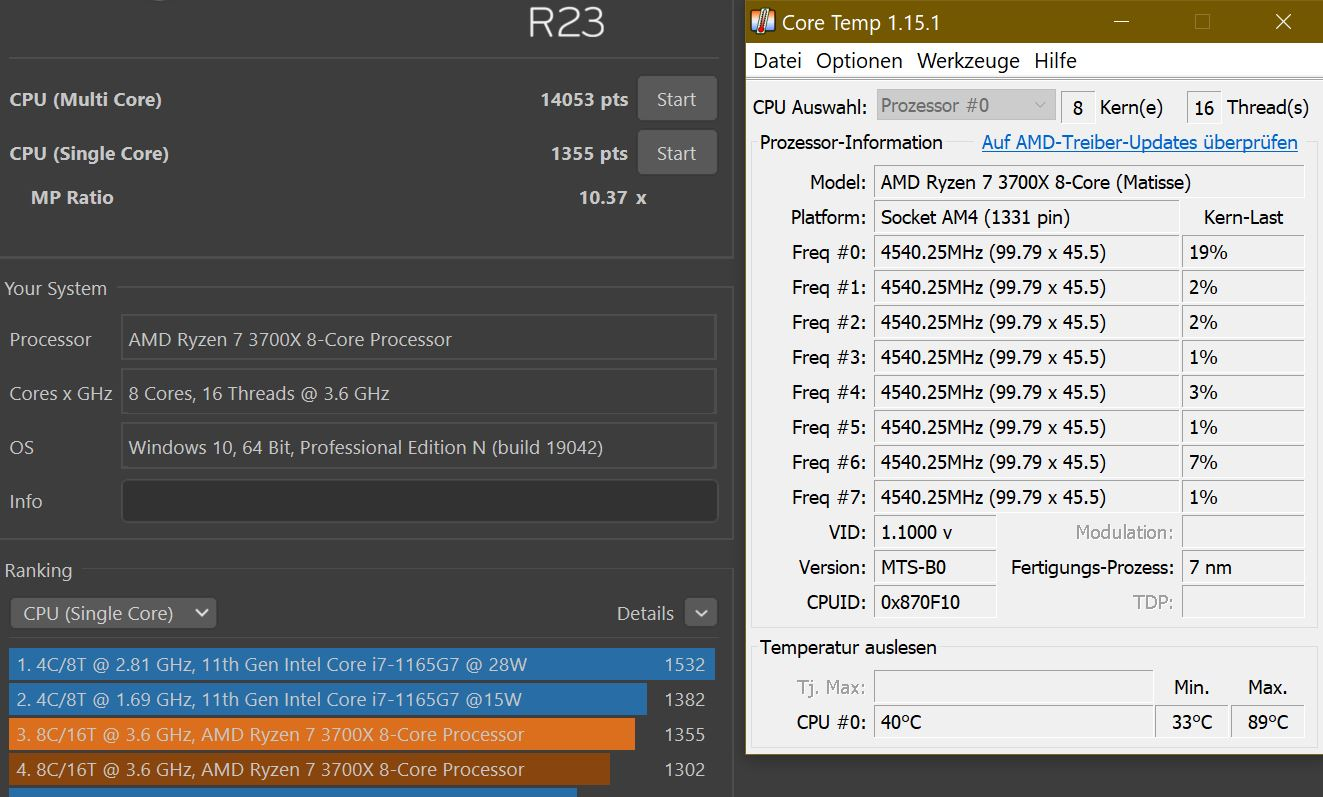The width and height of the screenshot is (1323, 797).
Task: Click Freq #0 frequency value
Action: click(1026, 252)
